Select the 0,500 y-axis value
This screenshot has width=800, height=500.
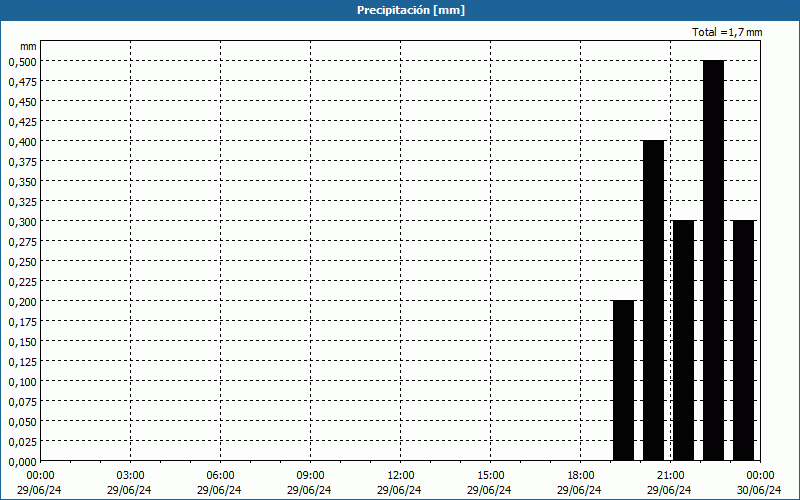pos(22,61)
